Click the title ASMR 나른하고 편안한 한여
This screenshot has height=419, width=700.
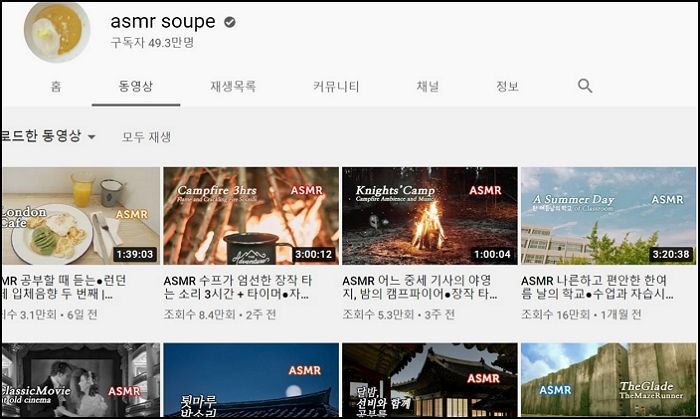(x=597, y=287)
